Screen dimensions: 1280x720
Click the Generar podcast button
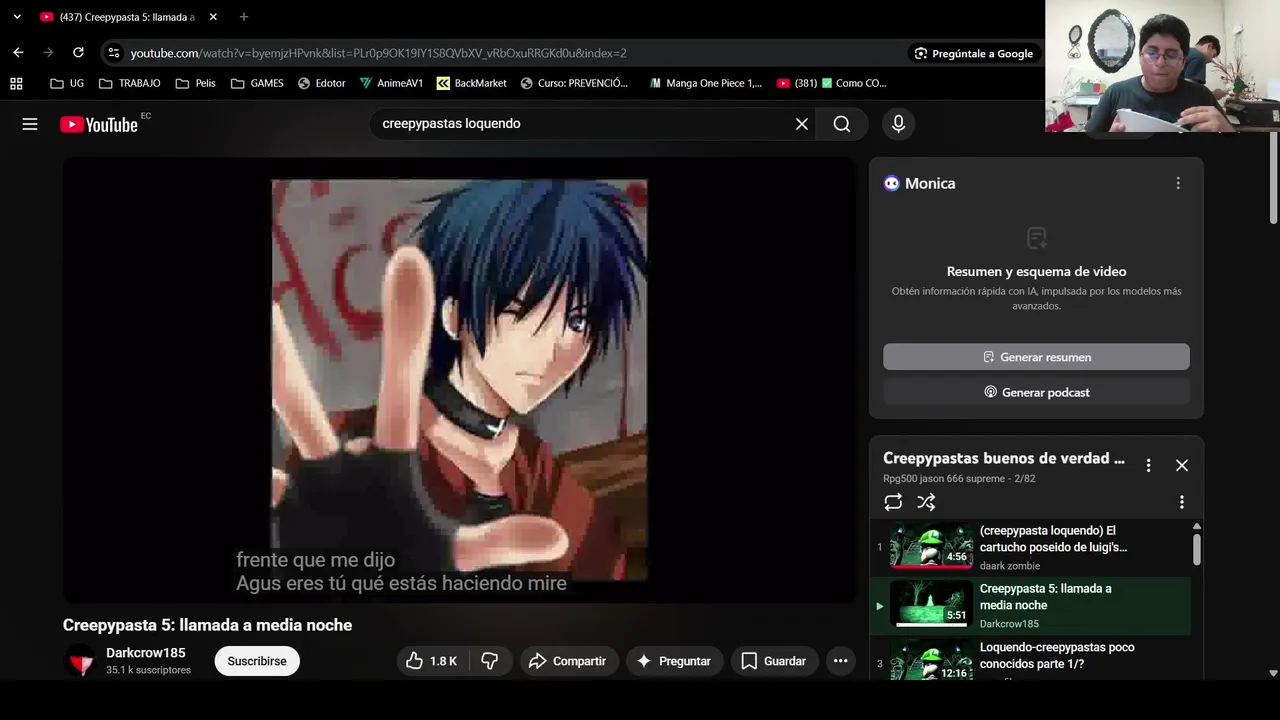point(1036,392)
